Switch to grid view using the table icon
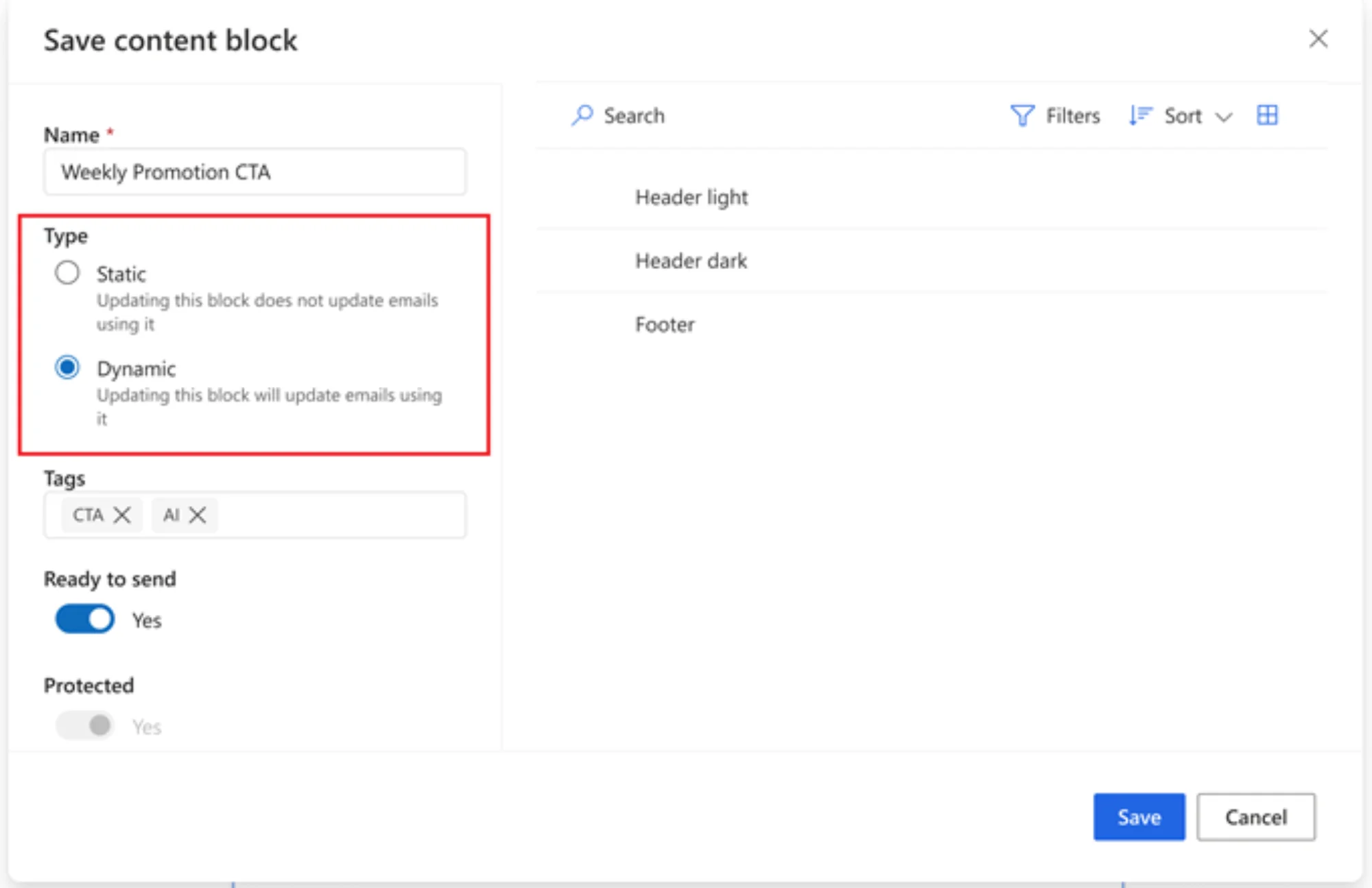Screen dimensions: 1372x888 [1268, 115]
